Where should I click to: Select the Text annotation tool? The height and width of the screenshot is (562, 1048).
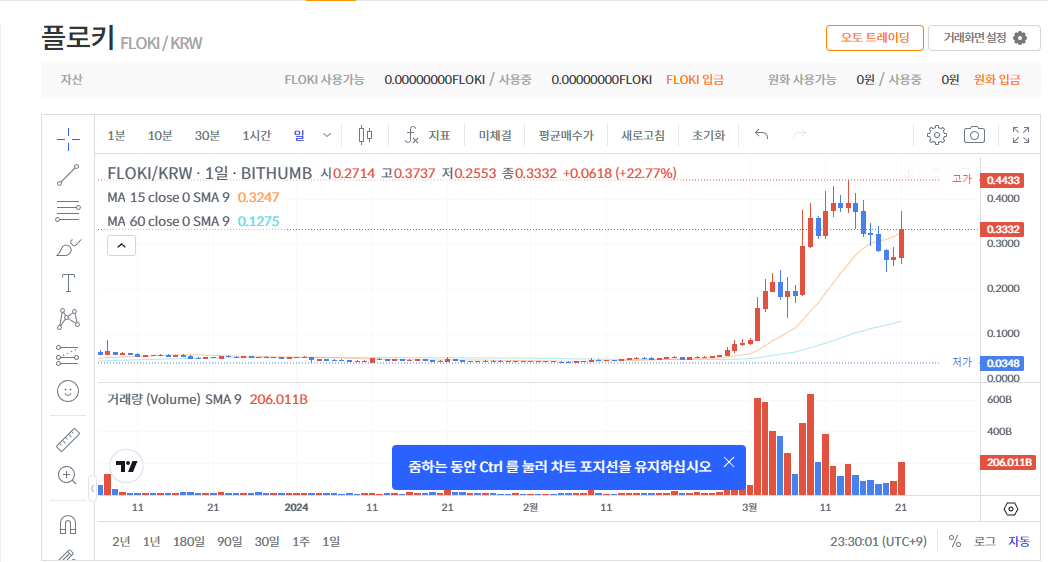(x=68, y=283)
